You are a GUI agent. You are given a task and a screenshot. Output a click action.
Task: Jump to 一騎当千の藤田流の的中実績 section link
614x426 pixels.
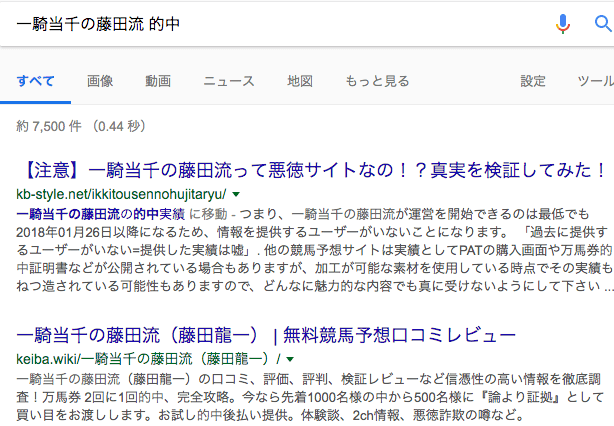100,214
